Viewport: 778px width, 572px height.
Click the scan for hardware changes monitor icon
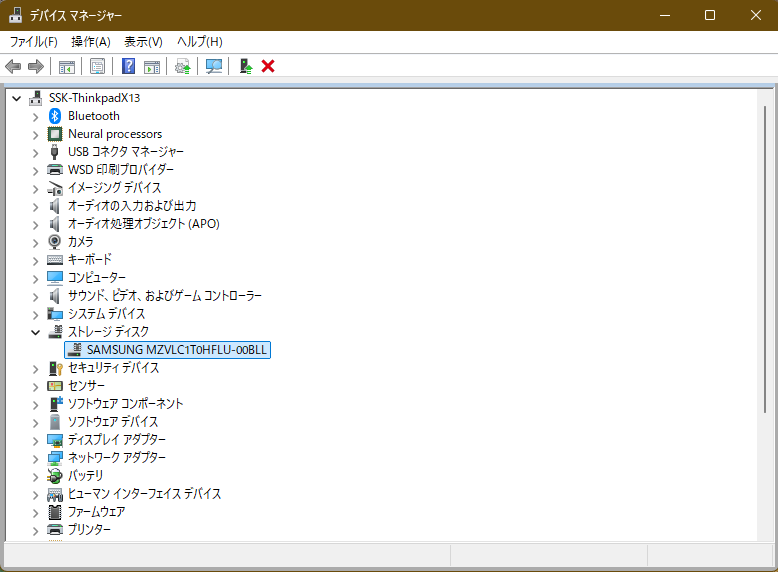(x=213, y=66)
